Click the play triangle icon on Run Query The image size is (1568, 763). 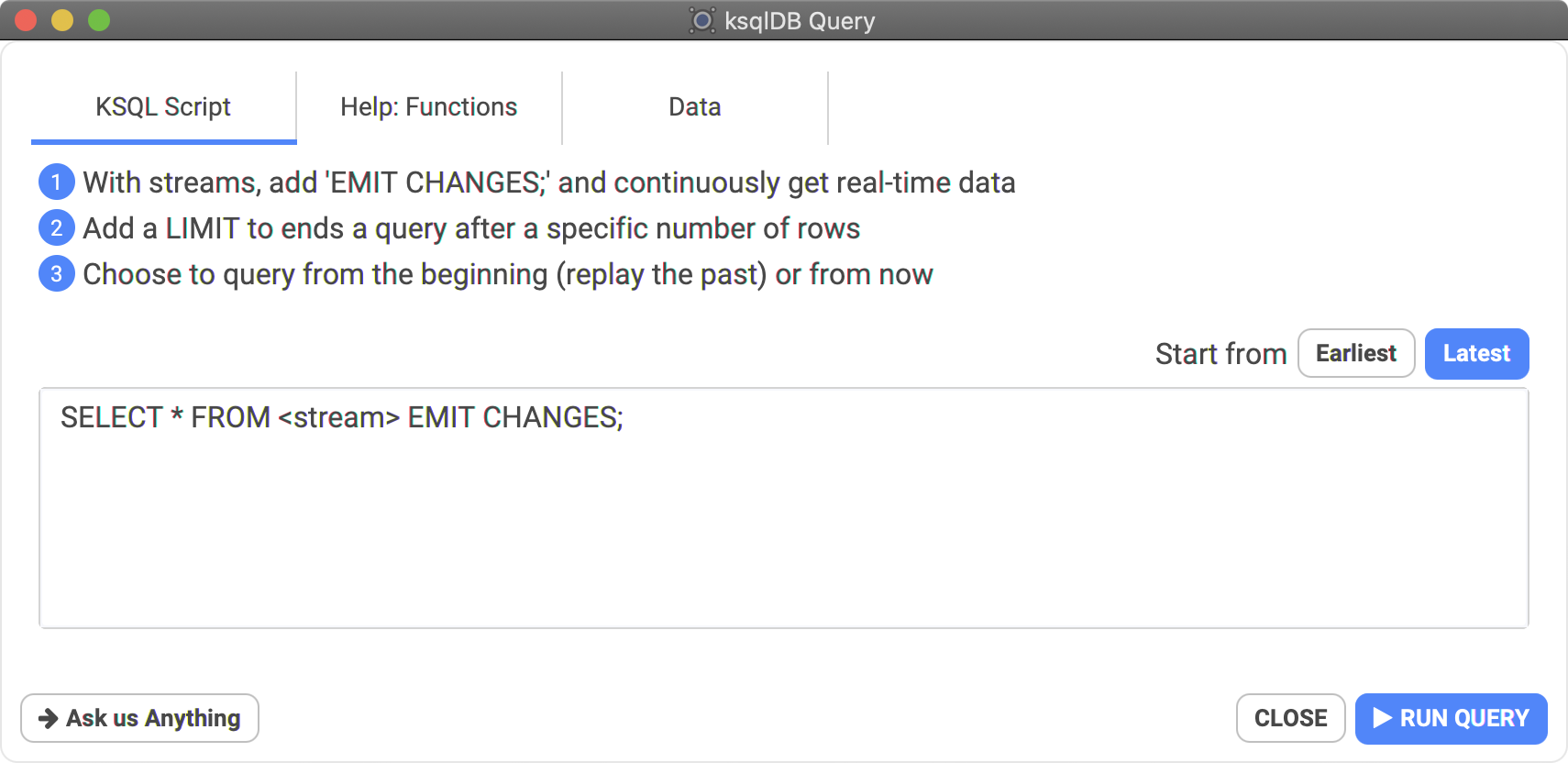[x=1383, y=718]
